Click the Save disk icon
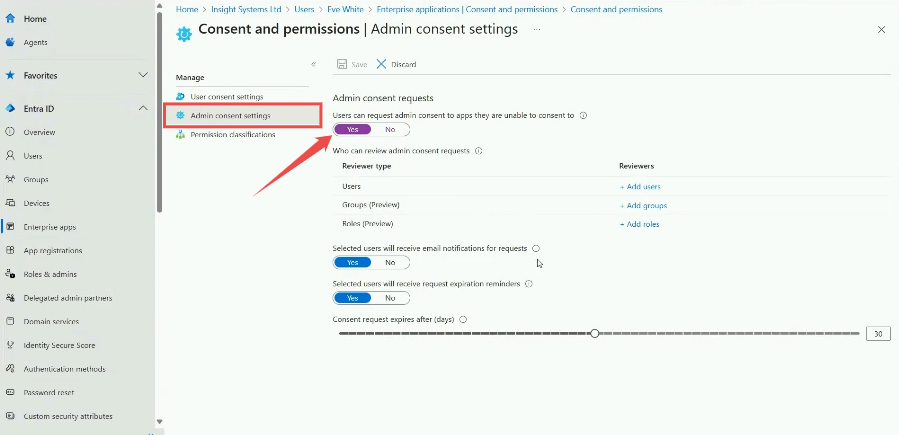 coord(341,64)
